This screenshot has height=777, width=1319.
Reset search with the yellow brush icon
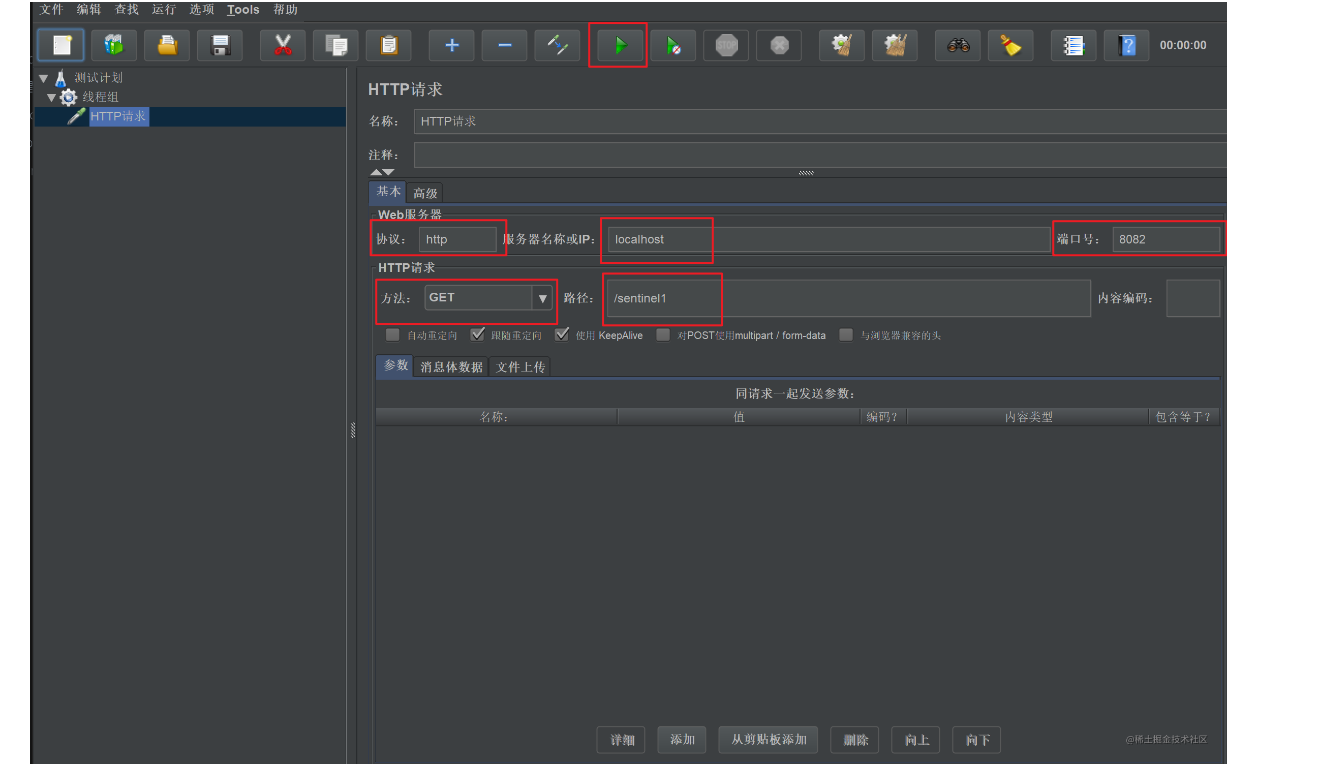pyautogui.click(x=1011, y=45)
